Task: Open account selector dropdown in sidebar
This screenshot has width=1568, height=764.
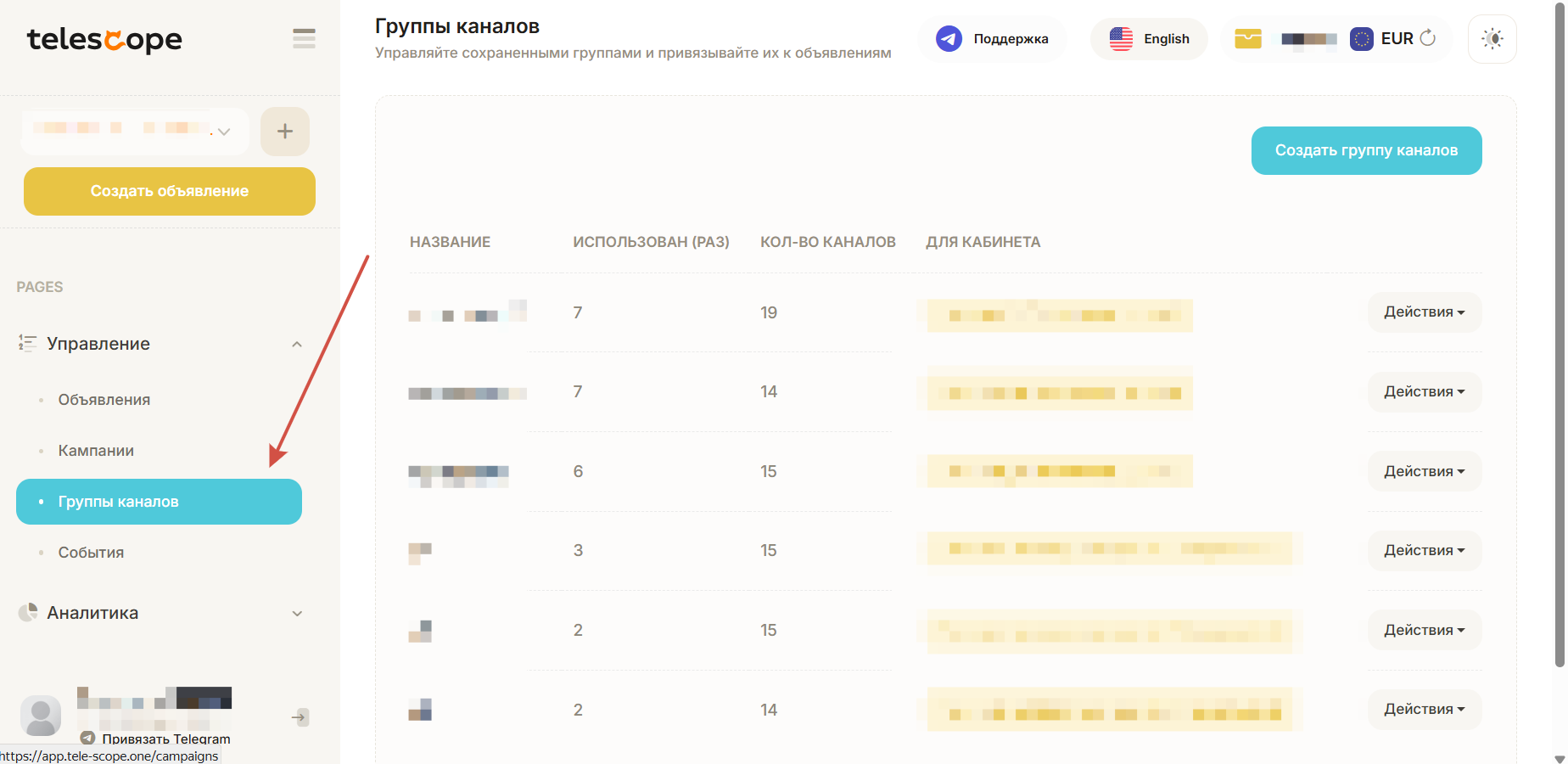Action: (x=136, y=131)
